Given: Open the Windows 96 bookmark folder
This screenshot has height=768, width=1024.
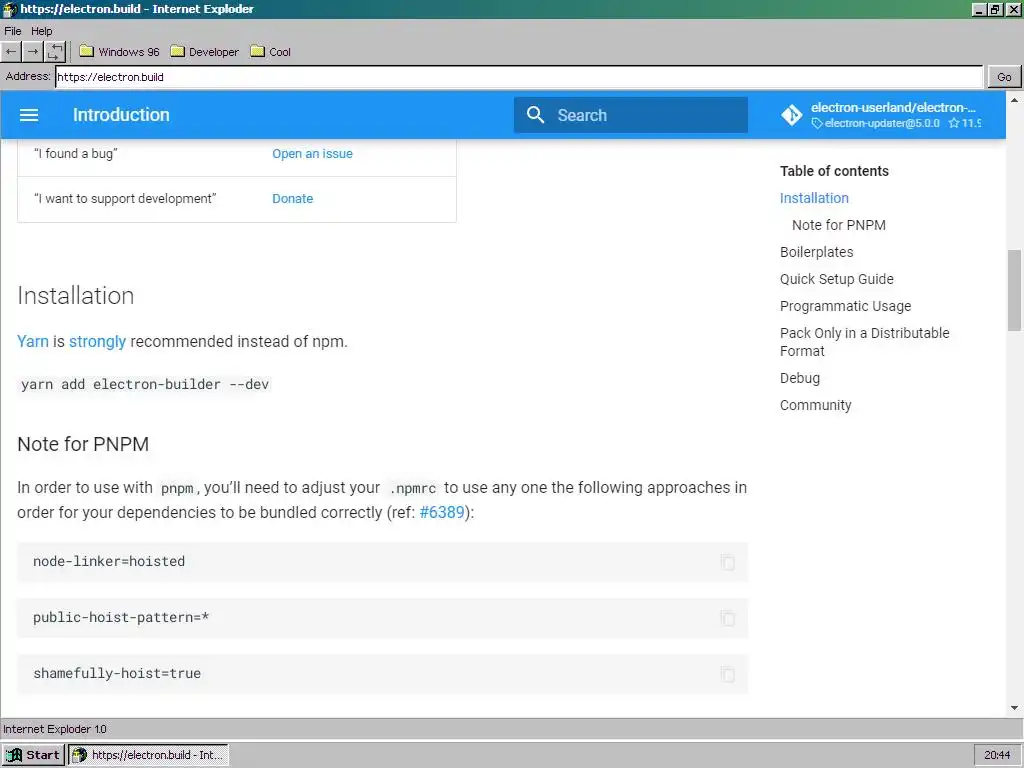Looking at the screenshot, I should (x=119, y=52).
